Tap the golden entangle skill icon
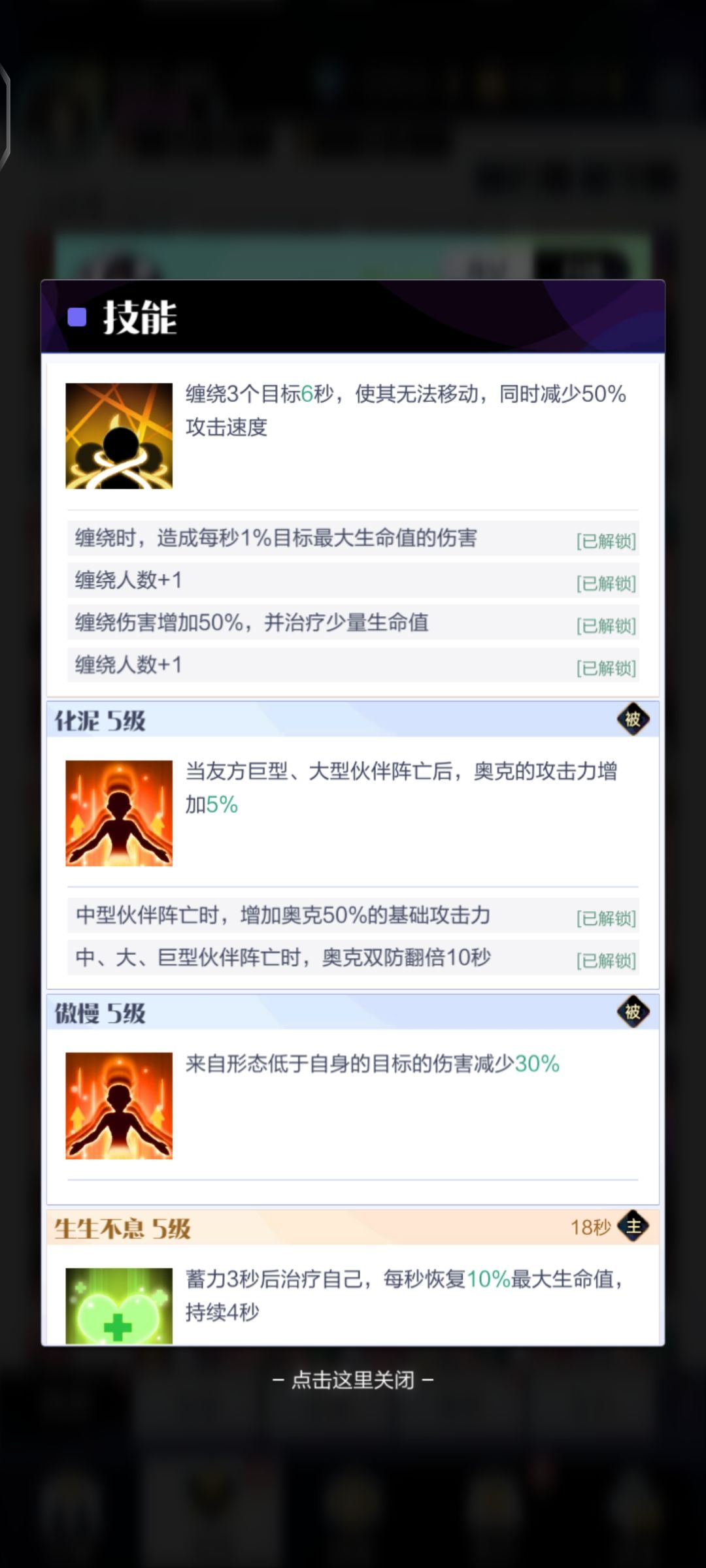Image resolution: width=706 pixels, height=1568 pixels. (119, 436)
